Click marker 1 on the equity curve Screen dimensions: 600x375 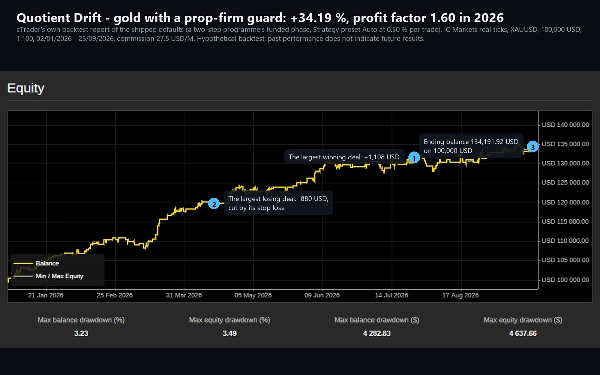(x=414, y=158)
